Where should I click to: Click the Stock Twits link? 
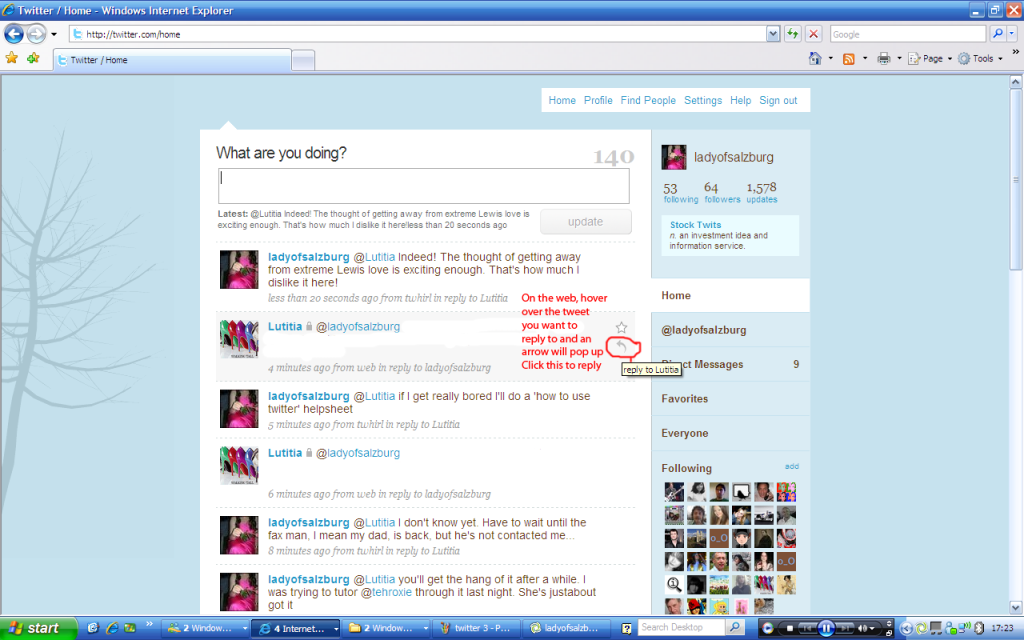pos(696,225)
